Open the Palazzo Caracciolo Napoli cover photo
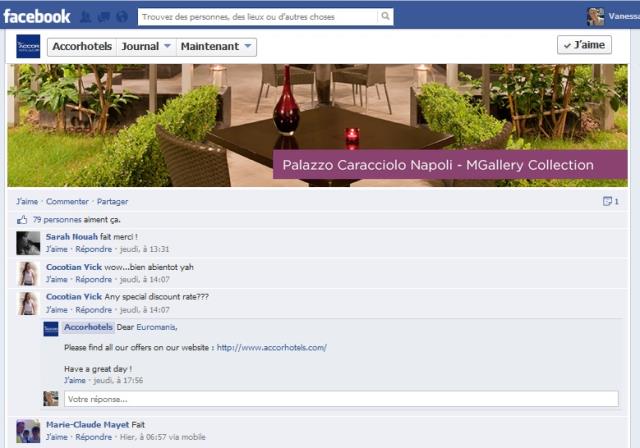Viewport: 640px width, 448px height. point(317,125)
